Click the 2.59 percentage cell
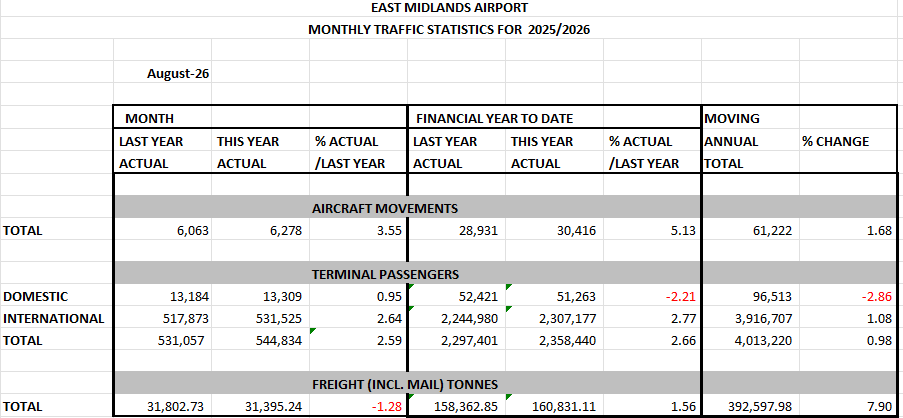This screenshot has width=903, height=418. [390, 340]
